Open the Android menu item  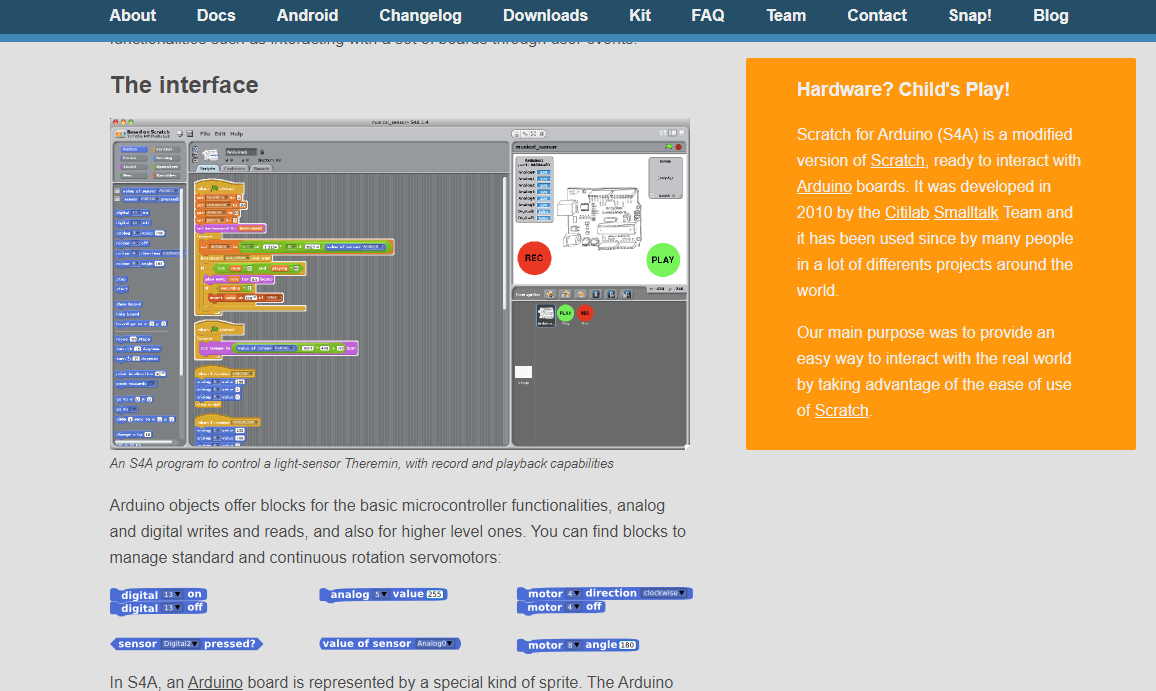click(x=307, y=15)
